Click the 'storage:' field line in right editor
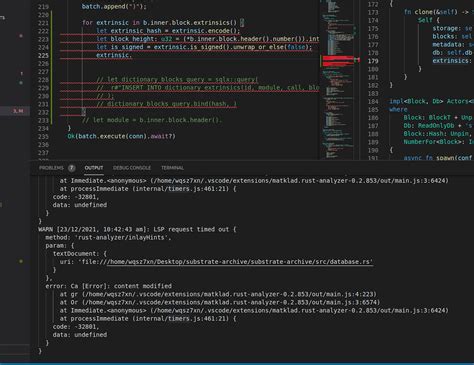474x365 pixels. click(x=453, y=29)
